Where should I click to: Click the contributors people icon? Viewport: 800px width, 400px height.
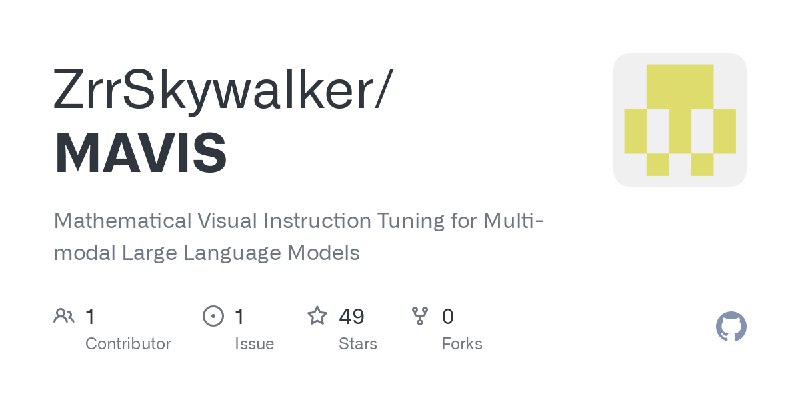click(64, 316)
